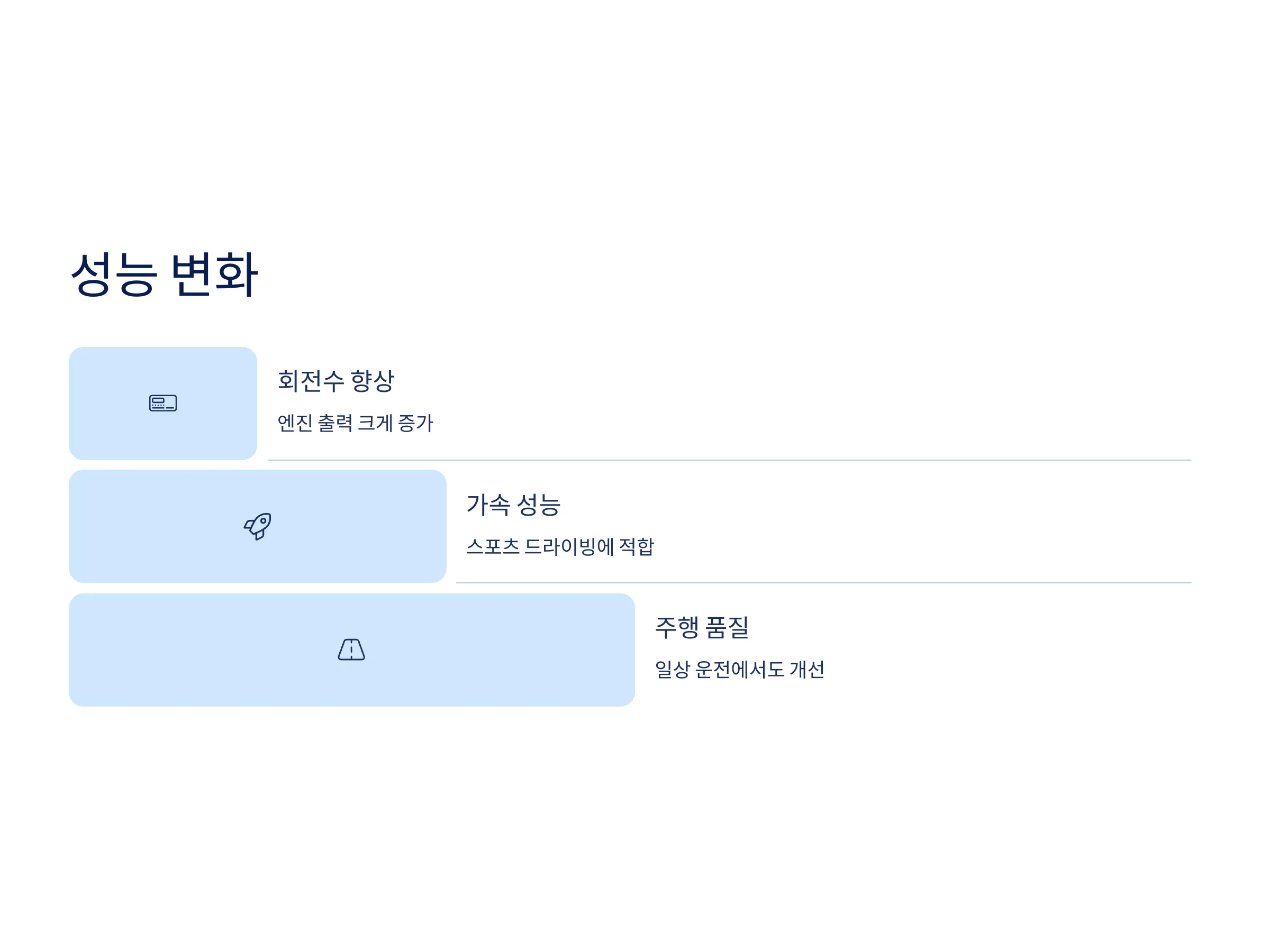
Task: Click the card-shaped icon in first block
Action: [163, 403]
